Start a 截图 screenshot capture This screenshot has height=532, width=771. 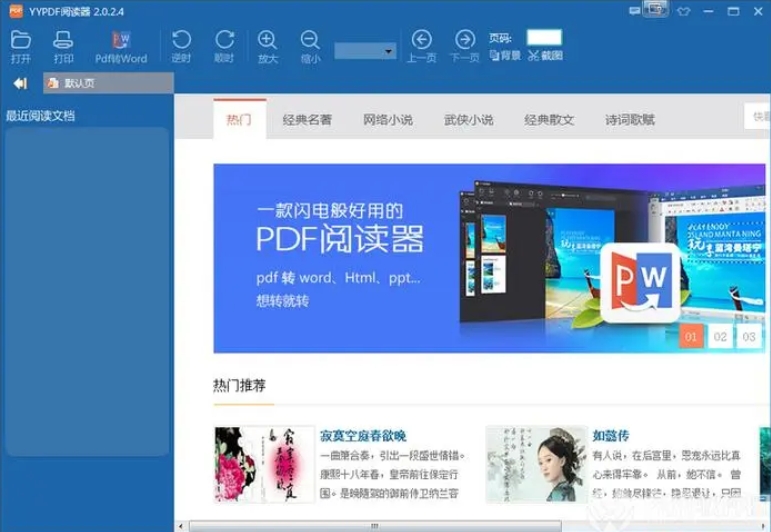pos(545,56)
